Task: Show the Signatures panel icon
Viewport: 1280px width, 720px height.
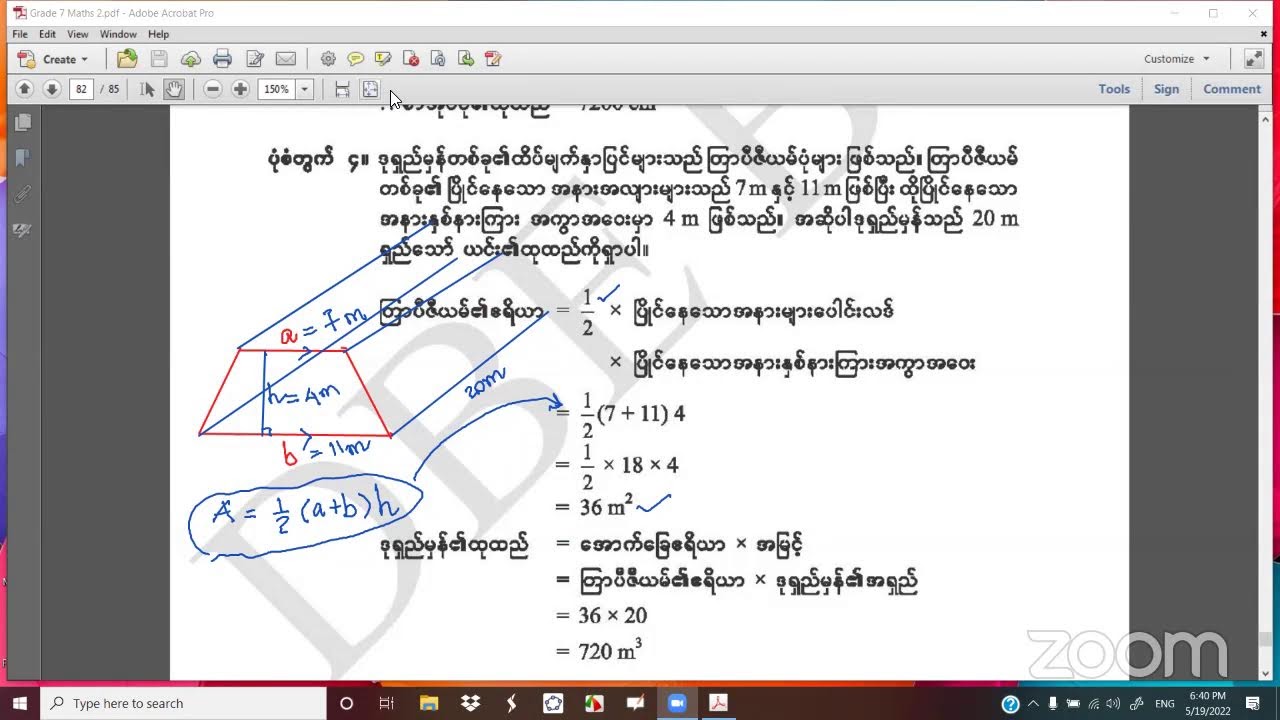Action: click(23, 230)
